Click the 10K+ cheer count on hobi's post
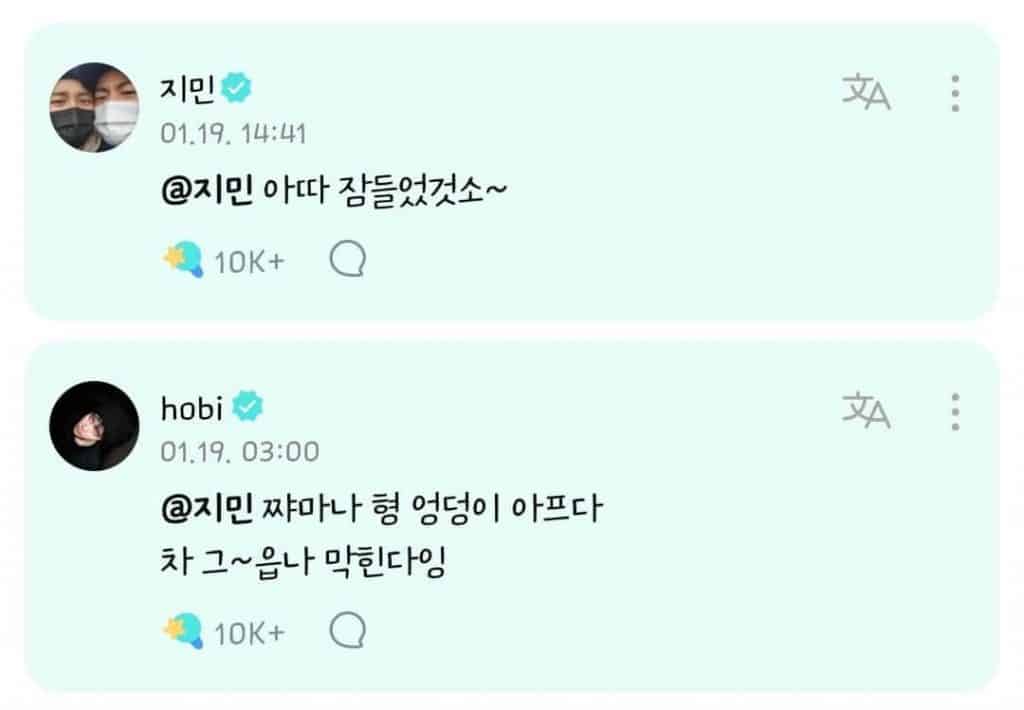 [x=250, y=632]
